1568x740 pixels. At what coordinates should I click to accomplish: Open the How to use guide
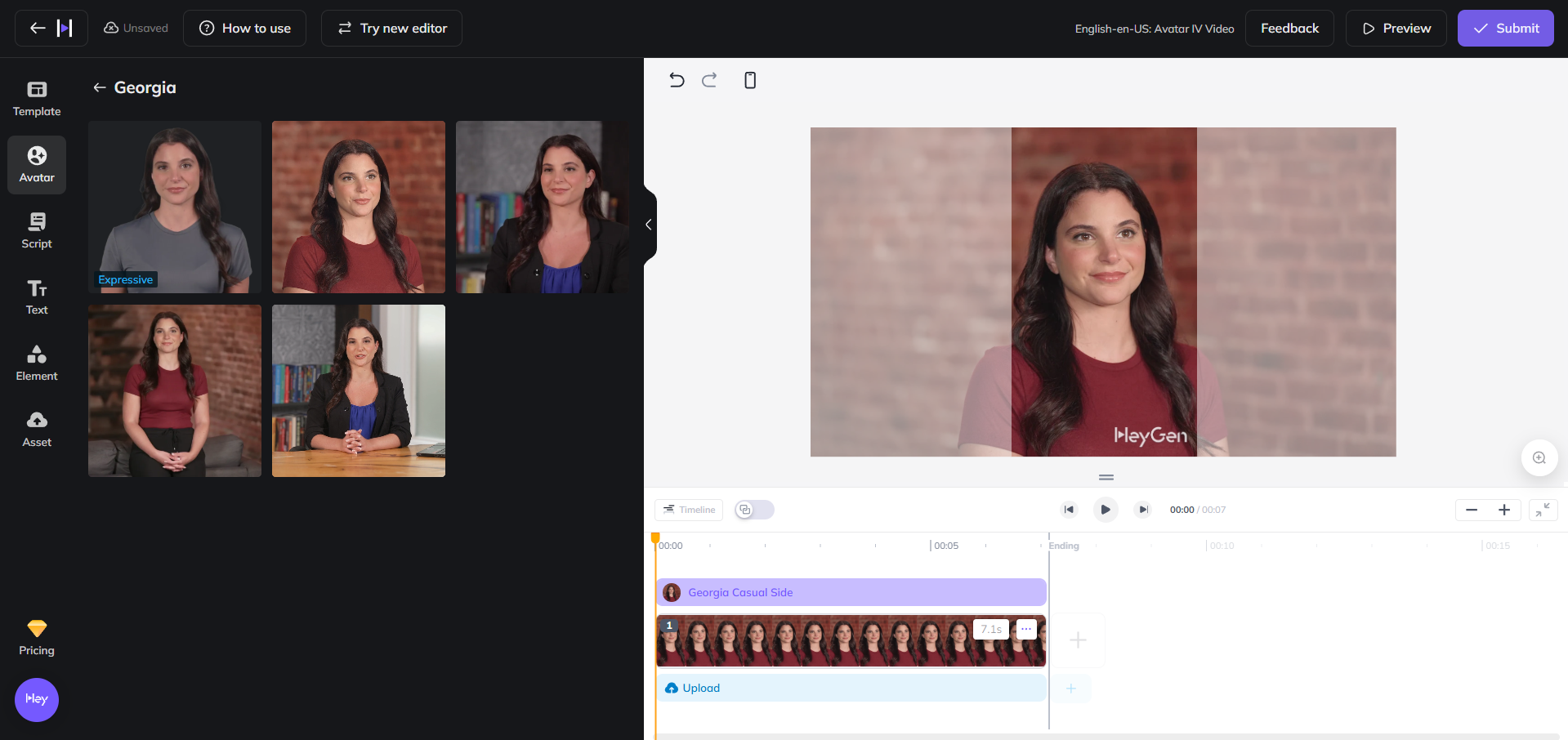[x=244, y=28]
